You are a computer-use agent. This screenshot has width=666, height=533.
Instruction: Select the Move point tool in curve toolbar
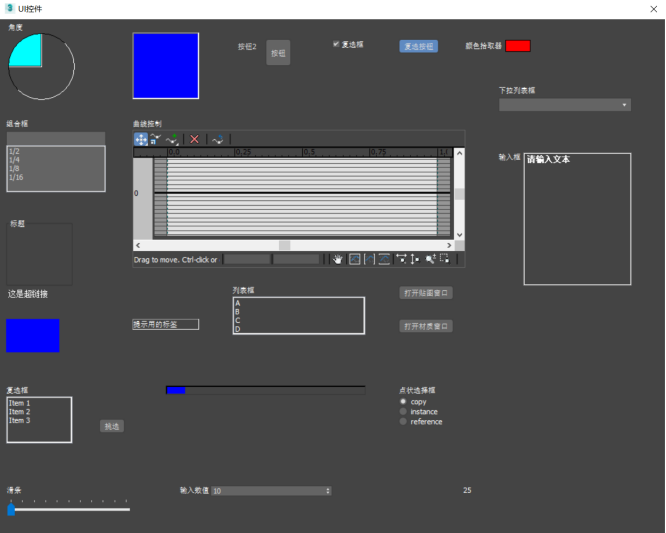[x=141, y=139]
